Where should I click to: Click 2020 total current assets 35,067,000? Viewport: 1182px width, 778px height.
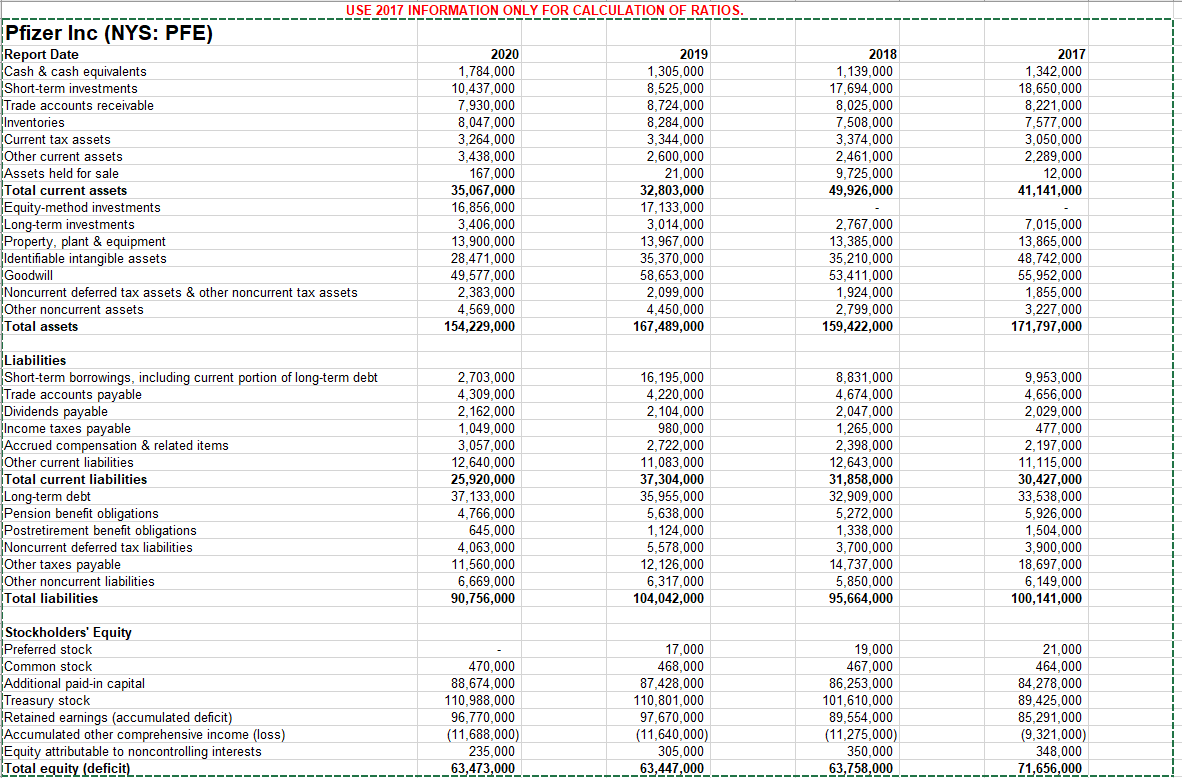tap(482, 191)
